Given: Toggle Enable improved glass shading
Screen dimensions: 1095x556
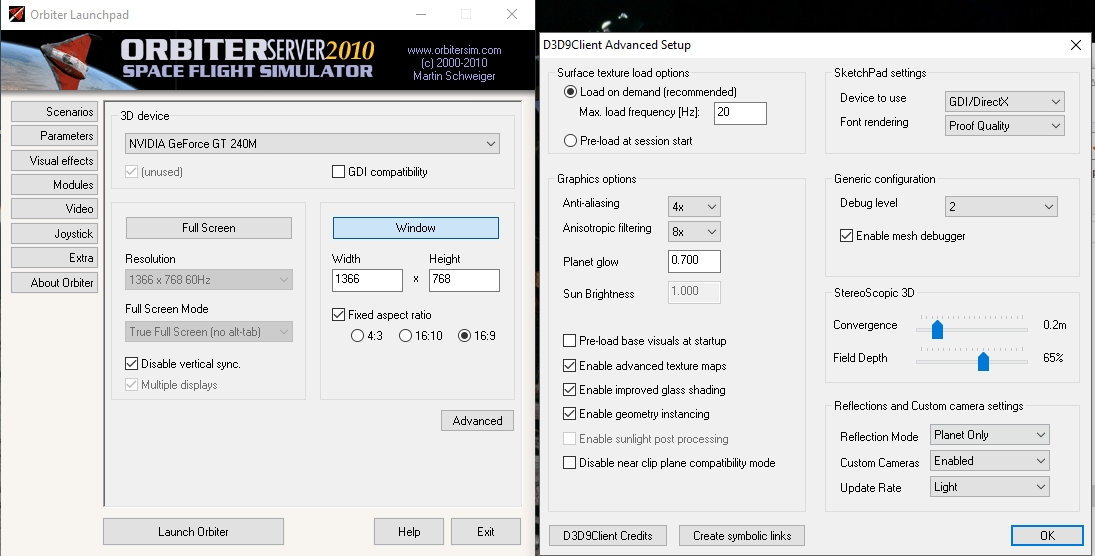Looking at the screenshot, I should 570,390.
